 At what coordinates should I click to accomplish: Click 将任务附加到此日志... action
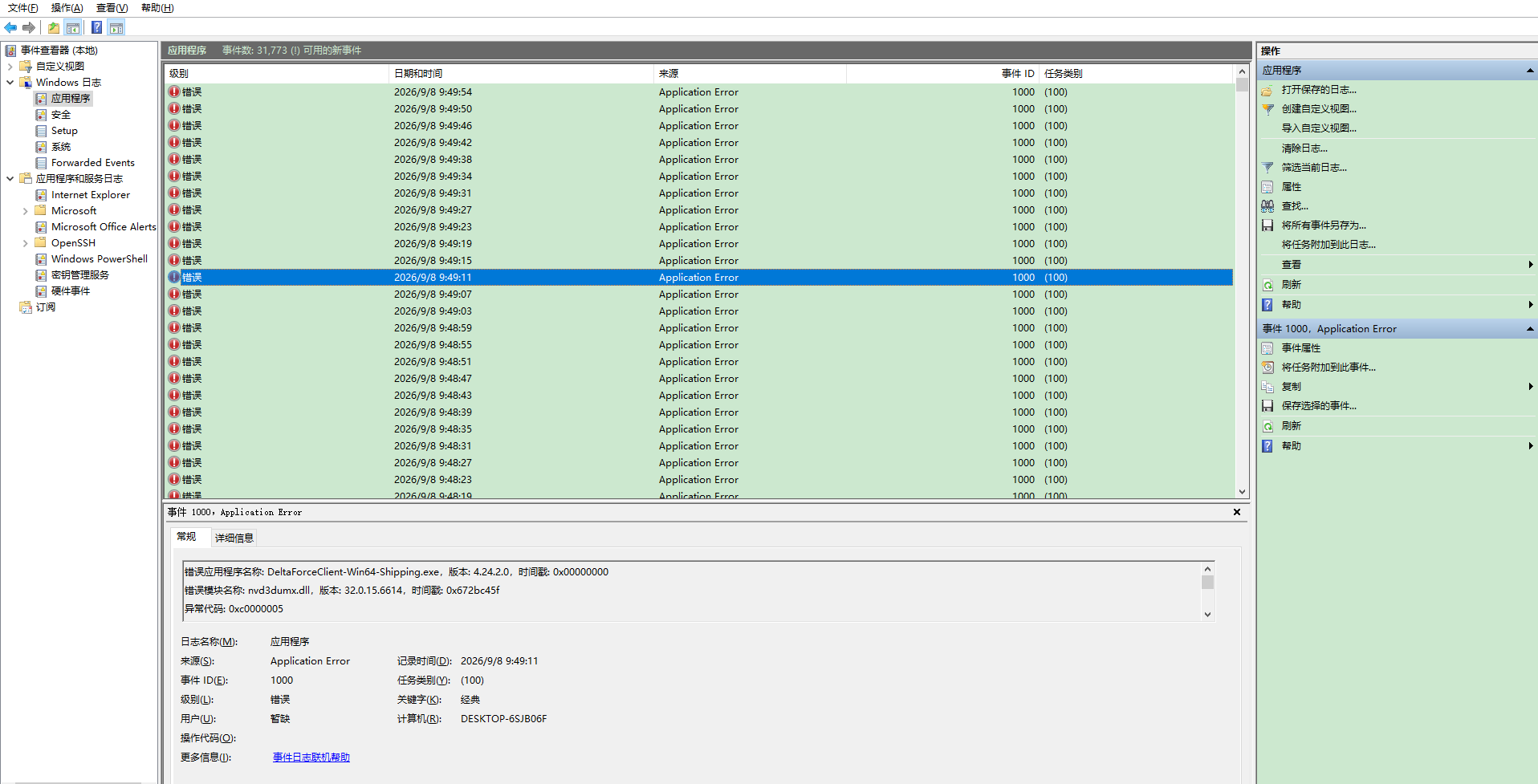click(1328, 245)
